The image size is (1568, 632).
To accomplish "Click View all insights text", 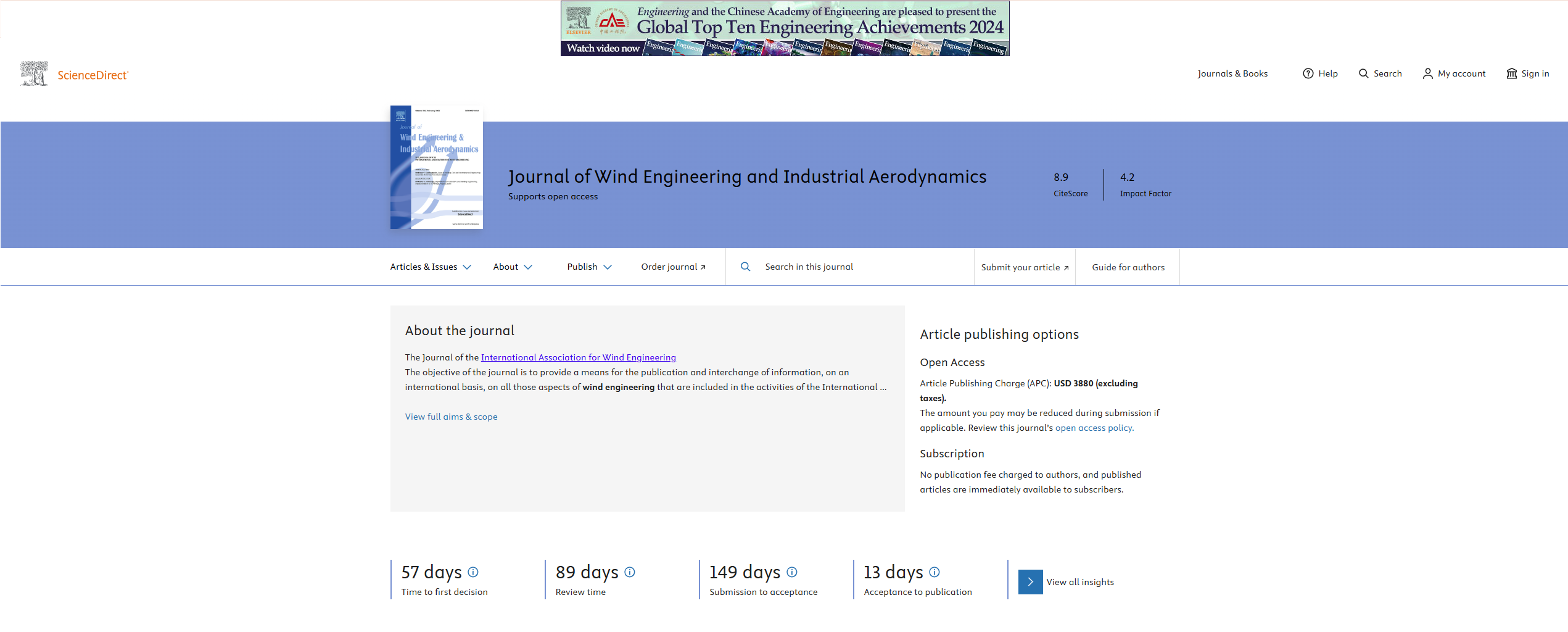I will point(1080,582).
